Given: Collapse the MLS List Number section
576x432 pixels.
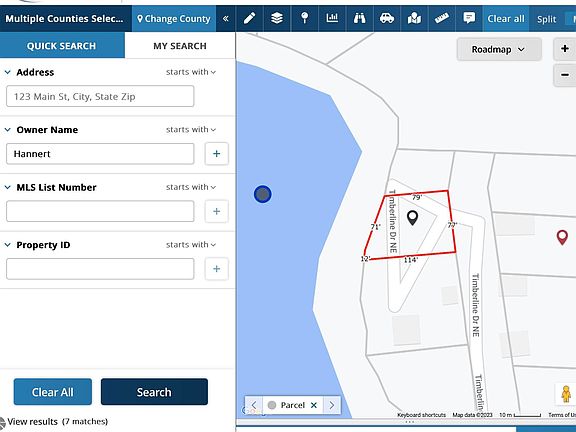Looking at the screenshot, I should [7, 187].
